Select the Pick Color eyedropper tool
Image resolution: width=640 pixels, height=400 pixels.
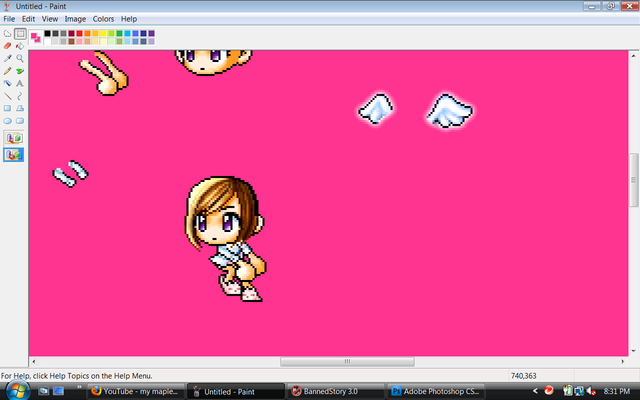coord(7,58)
